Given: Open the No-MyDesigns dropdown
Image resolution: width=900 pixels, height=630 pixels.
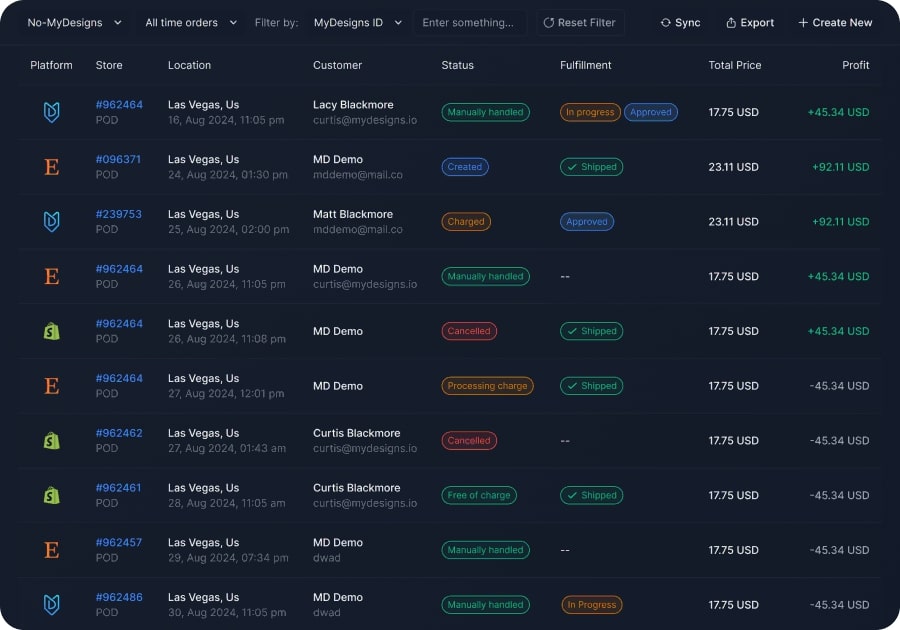Looking at the screenshot, I should click(x=73, y=22).
